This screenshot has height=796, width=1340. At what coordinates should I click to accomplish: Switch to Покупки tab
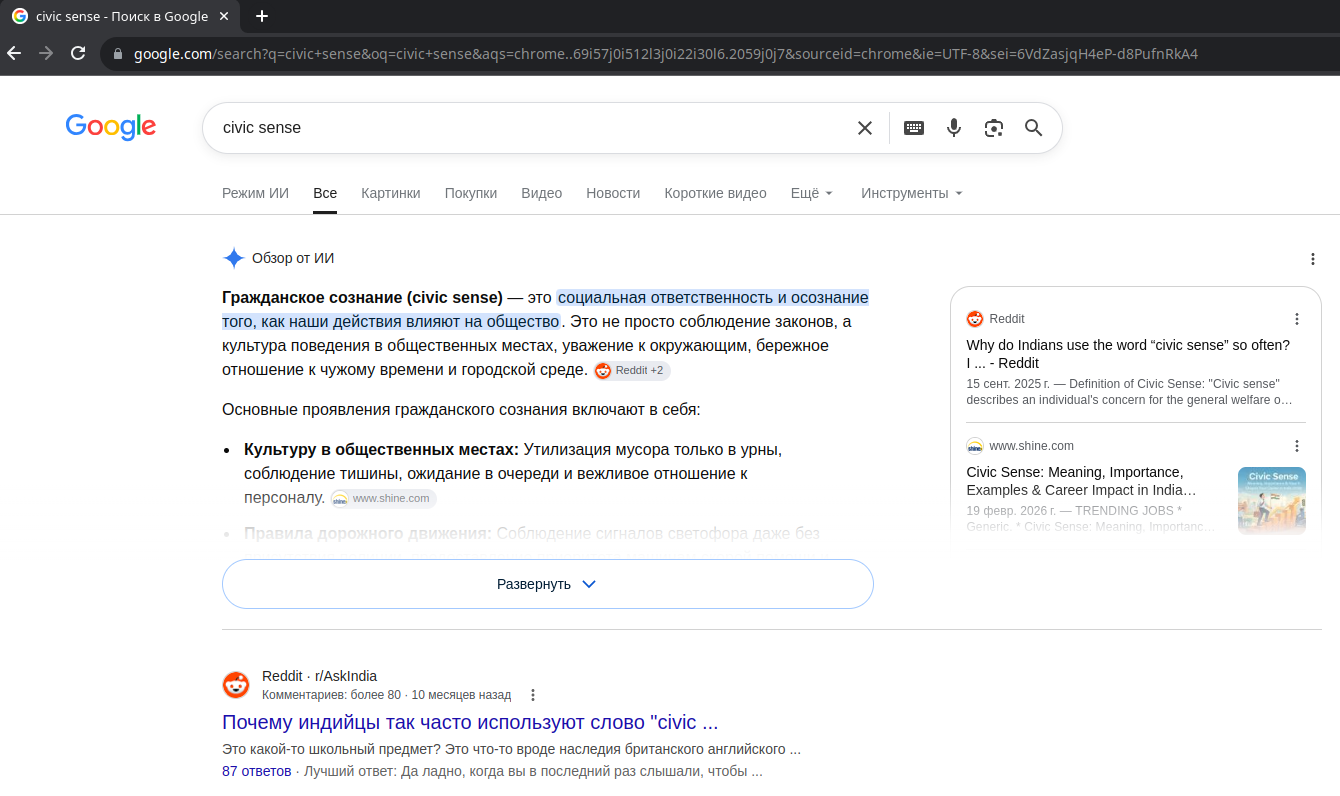[x=471, y=193]
